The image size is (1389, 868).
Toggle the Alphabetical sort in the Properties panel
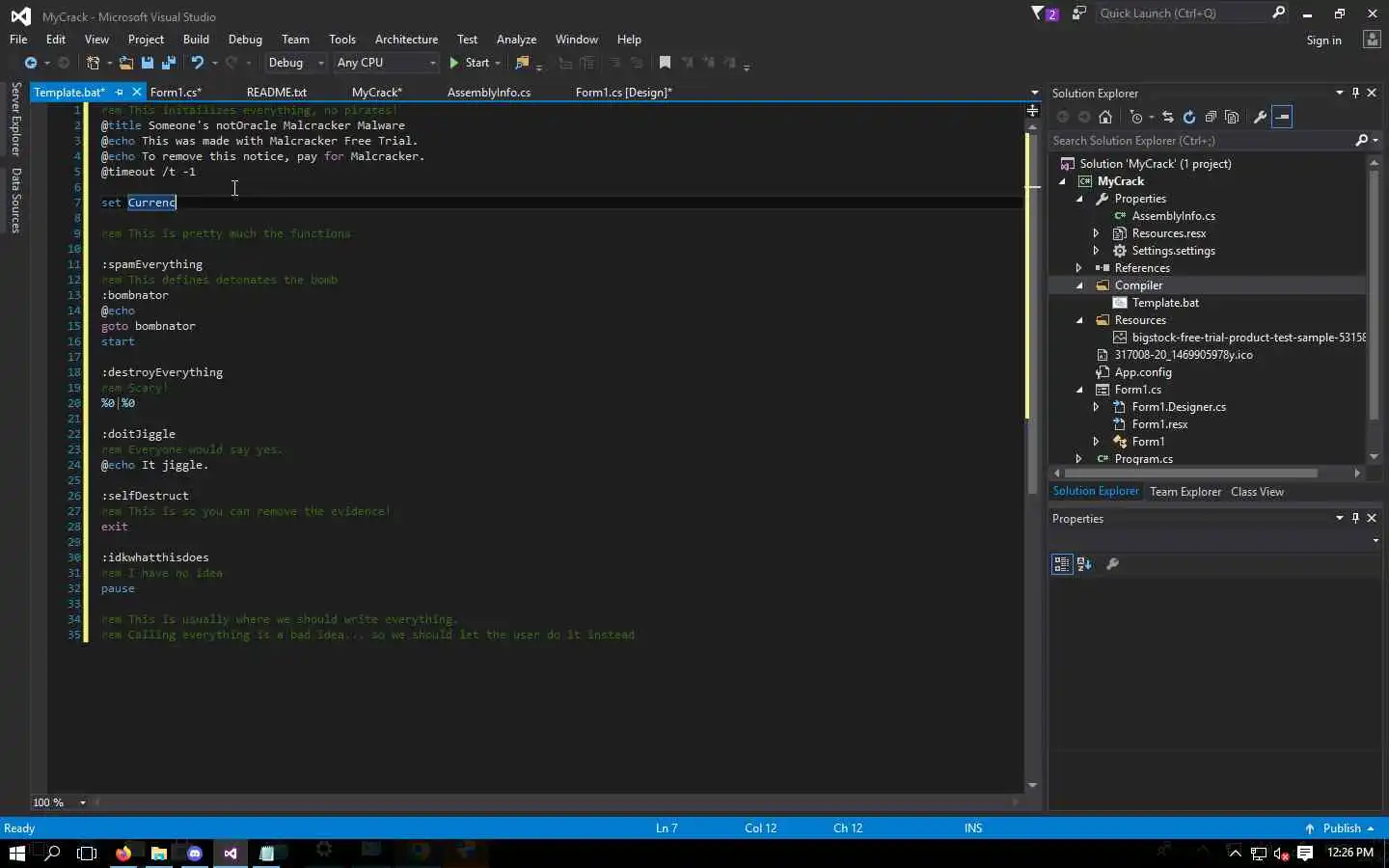1084,564
